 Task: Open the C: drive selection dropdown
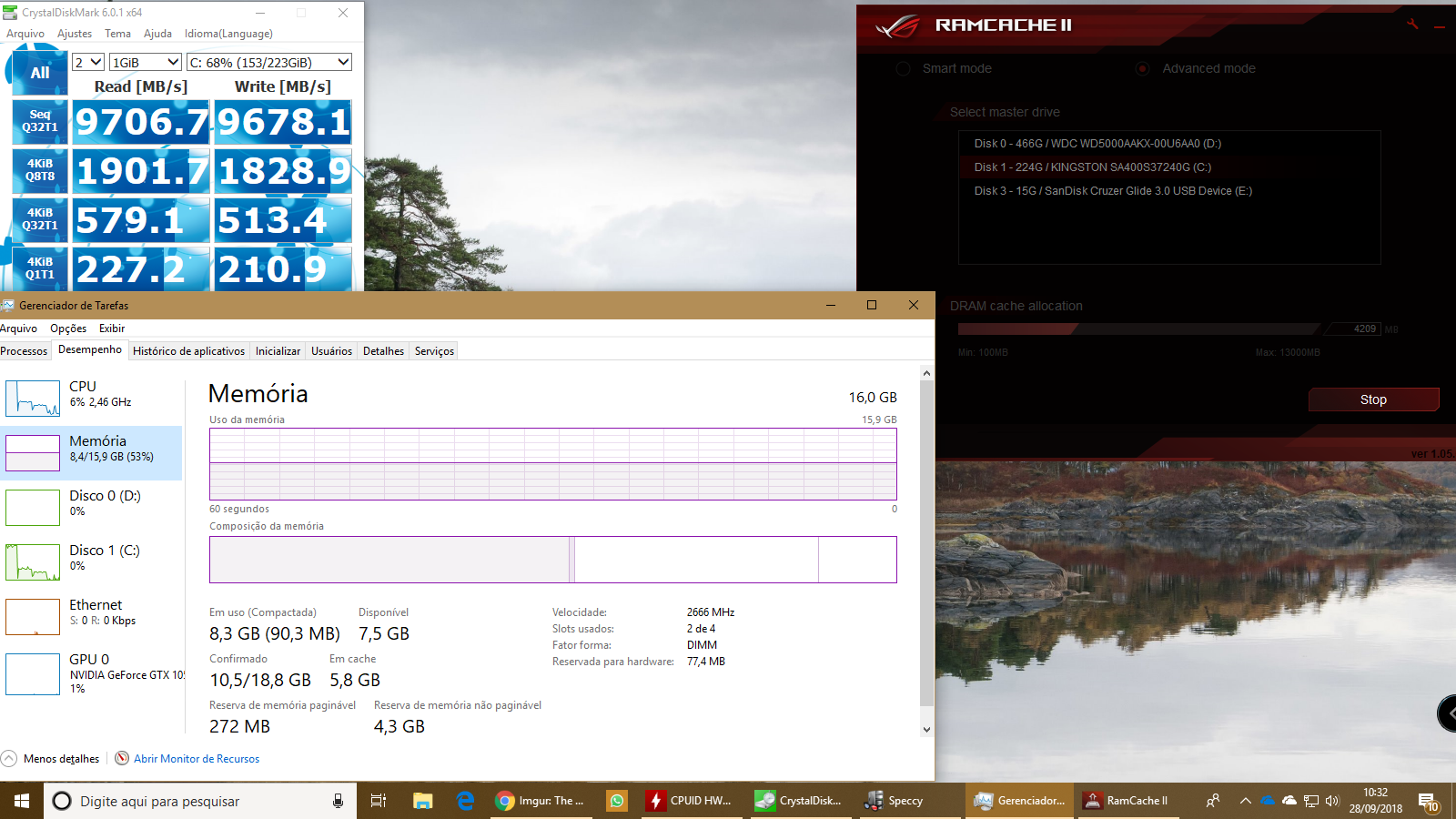(269, 62)
